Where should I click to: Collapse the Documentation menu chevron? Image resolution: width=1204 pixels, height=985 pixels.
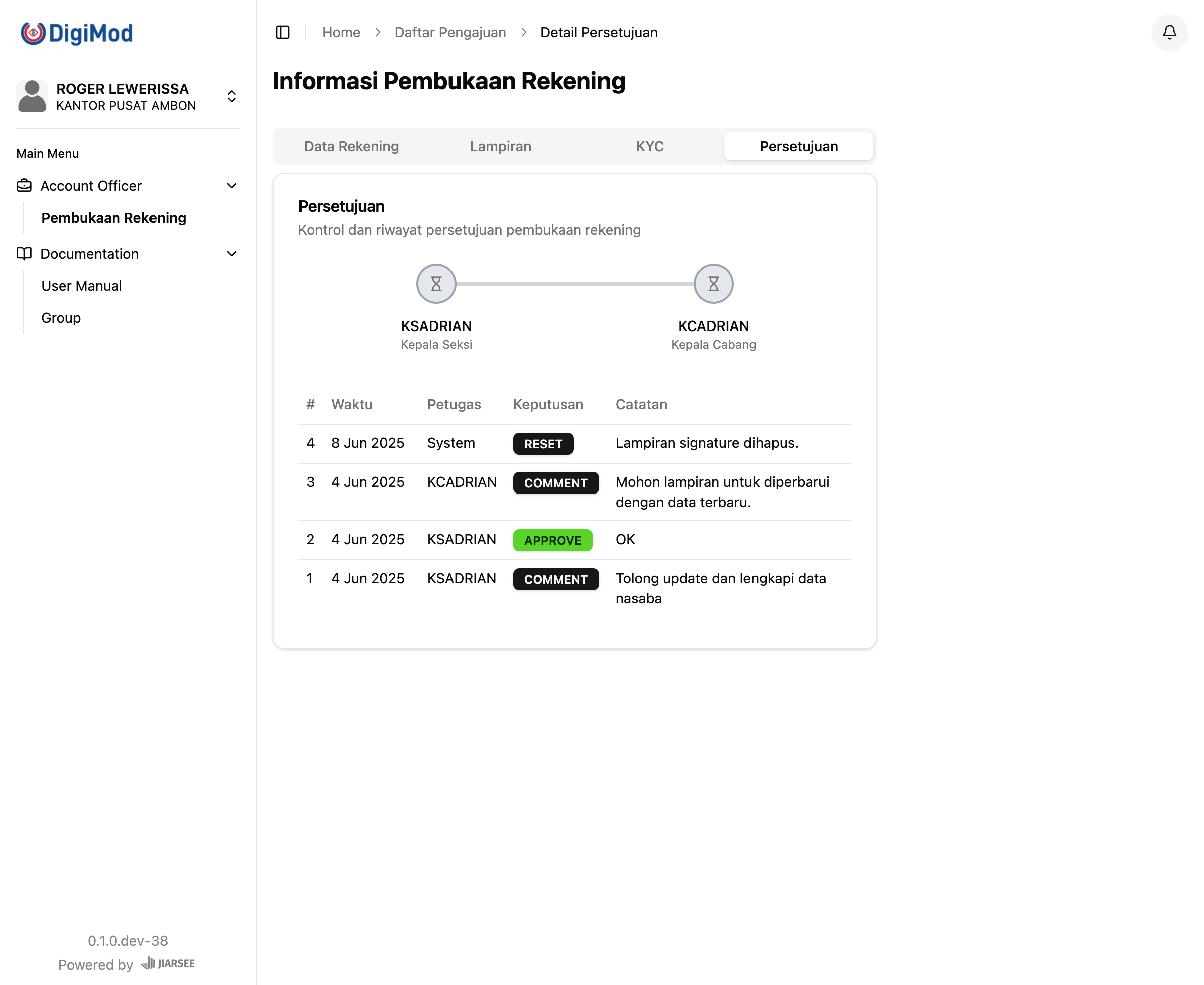tap(232, 254)
